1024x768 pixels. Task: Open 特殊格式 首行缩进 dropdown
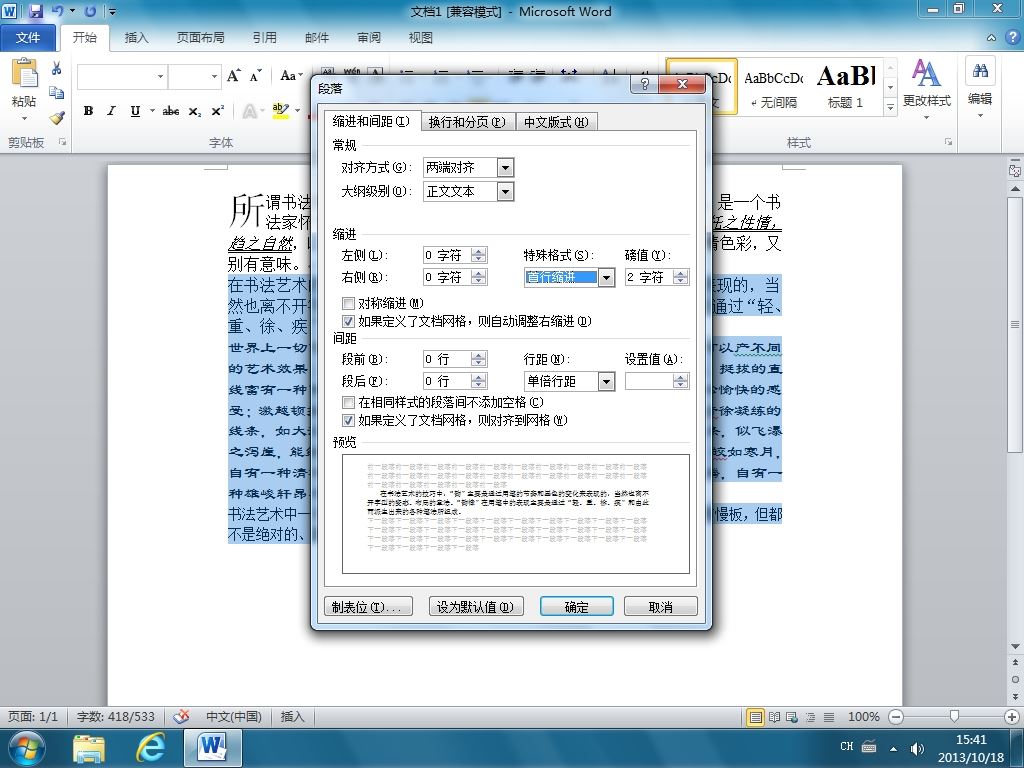click(606, 278)
